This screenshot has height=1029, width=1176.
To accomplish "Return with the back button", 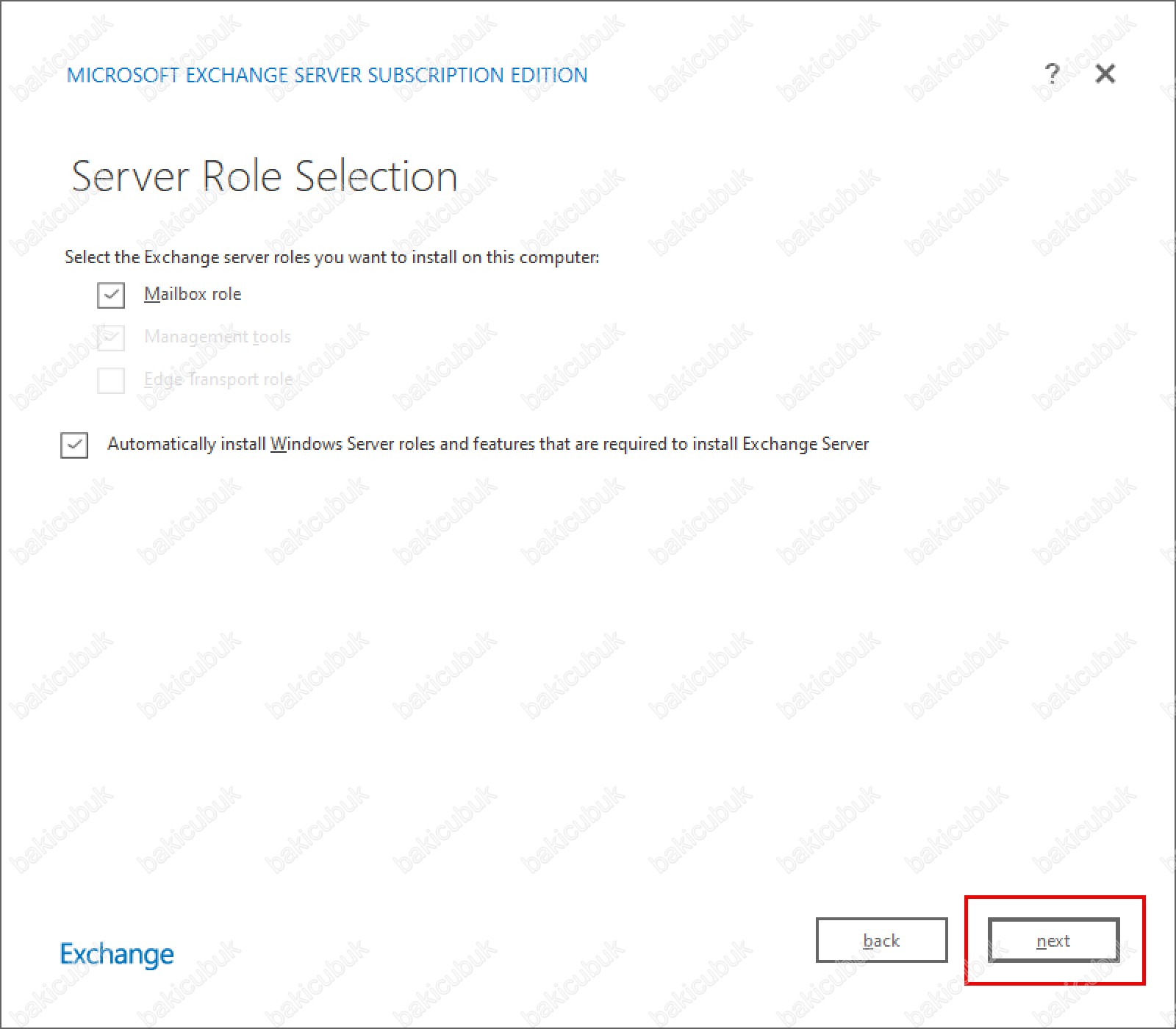I will tap(881, 940).
